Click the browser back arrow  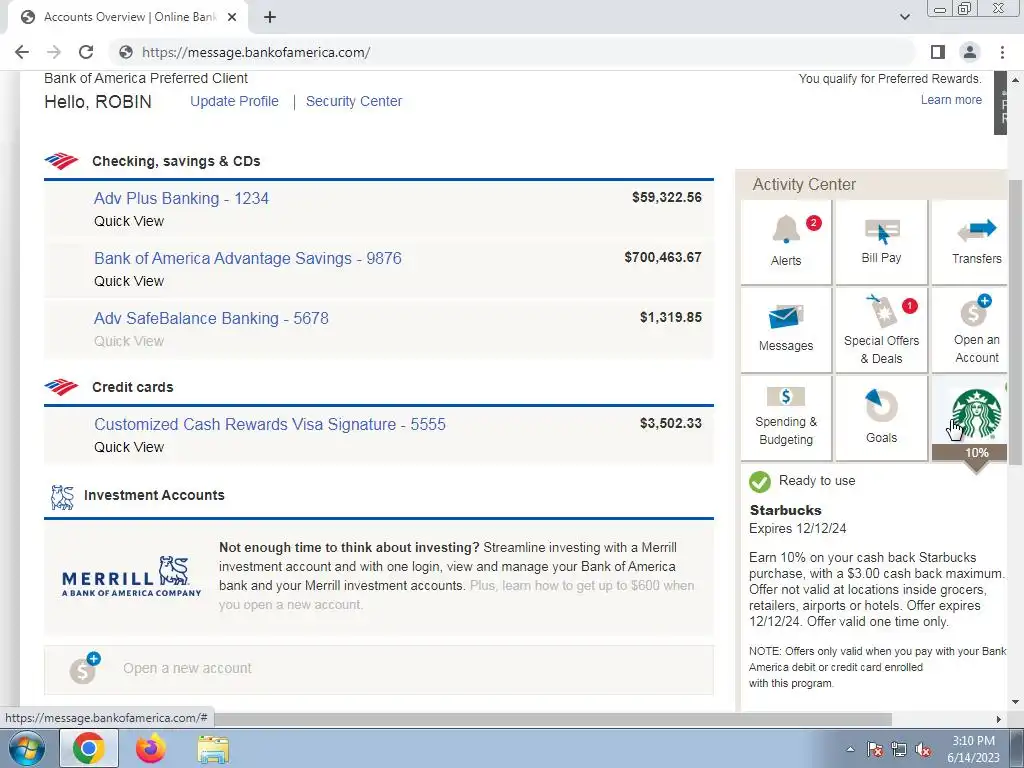22,52
